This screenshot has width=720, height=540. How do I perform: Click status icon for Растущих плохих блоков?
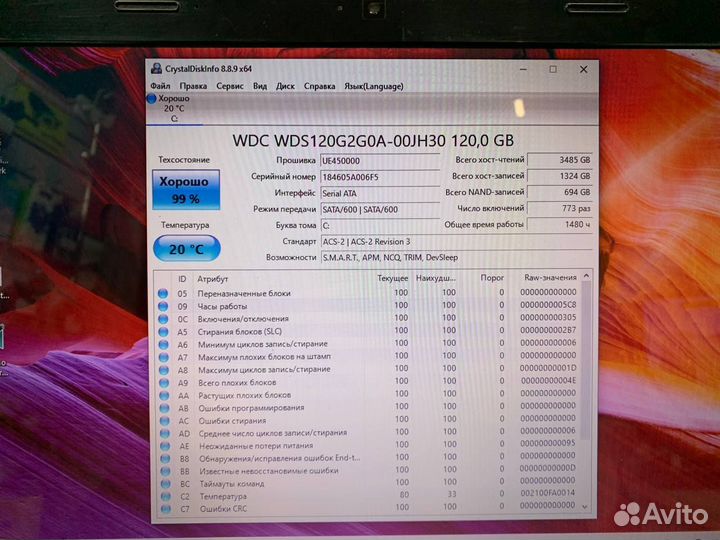(164, 395)
